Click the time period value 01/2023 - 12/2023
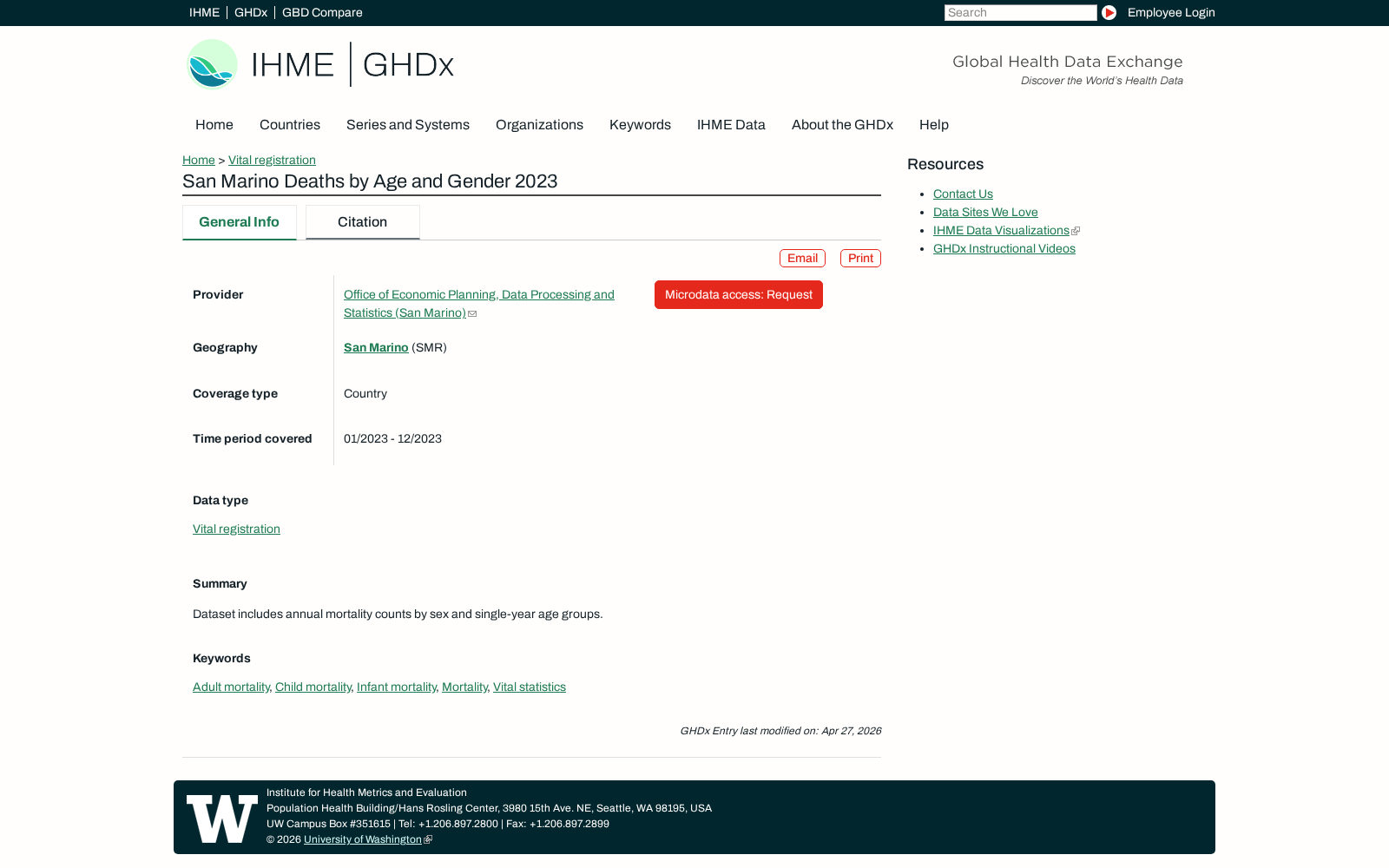The image size is (1389, 868). click(392, 438)
